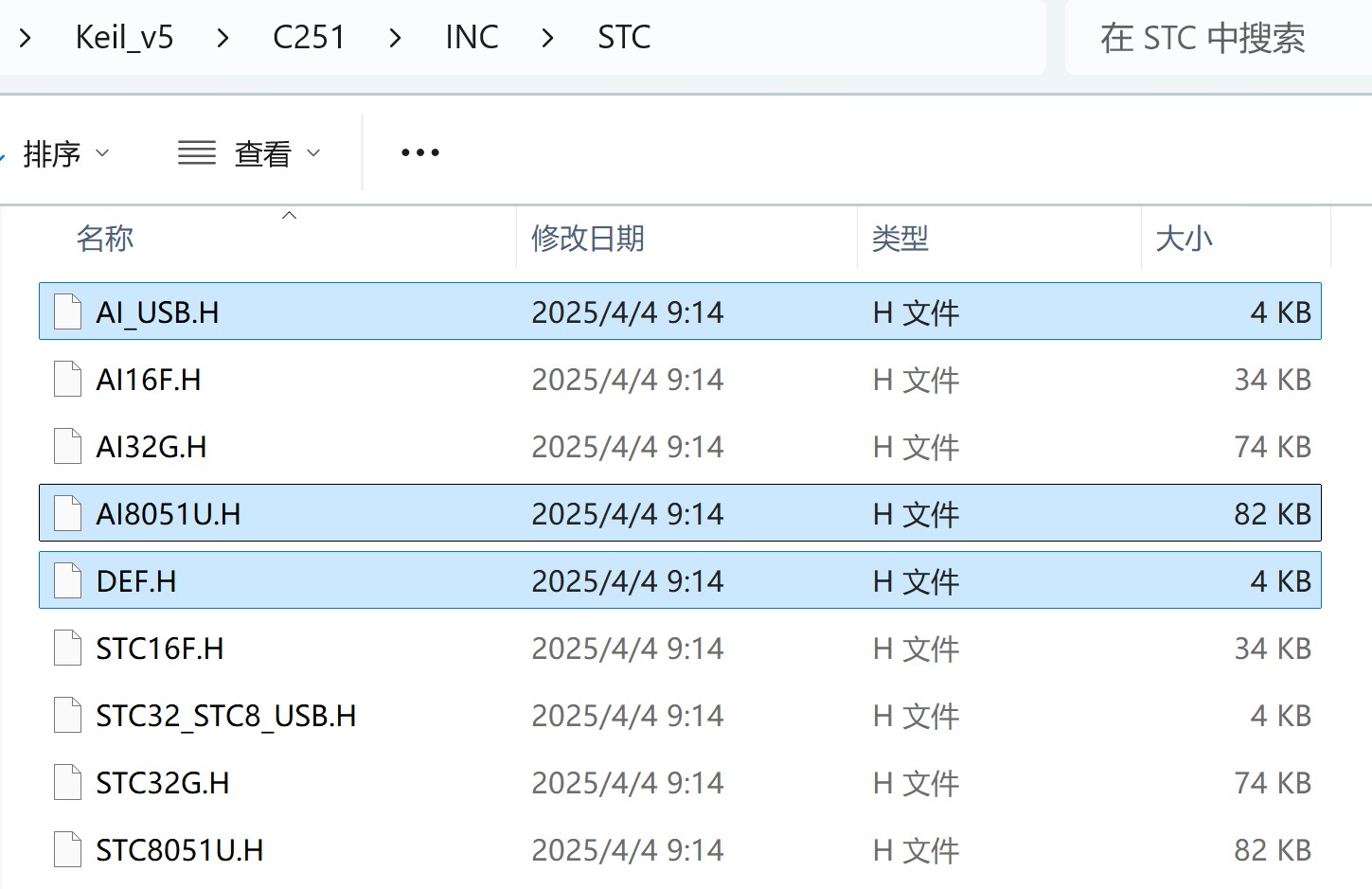This screenshot has height=889, width=1372.
Task: Click the modified date of AI16F.H
Action: point(628,380)
